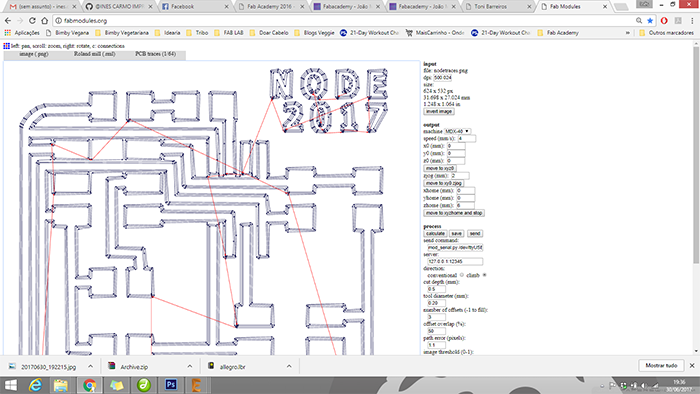Open Archive.zip download options arrow
The height and width of the screenshot is (394, 700).
tap(190, 367)
